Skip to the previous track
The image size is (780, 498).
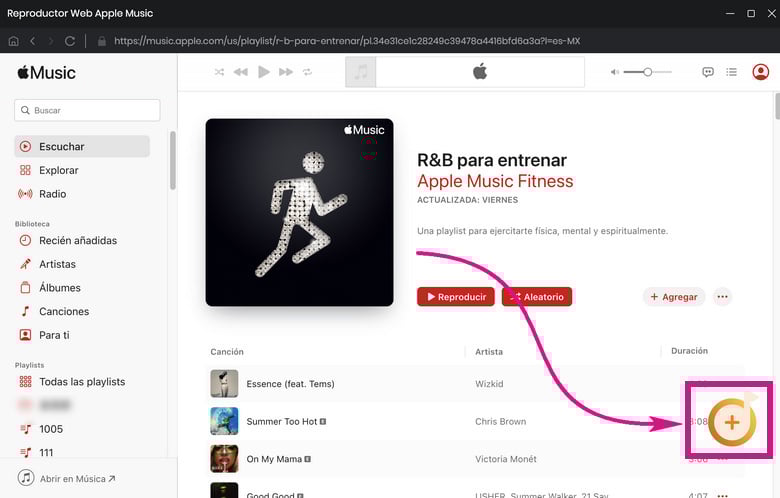click(x=241, y=72)
